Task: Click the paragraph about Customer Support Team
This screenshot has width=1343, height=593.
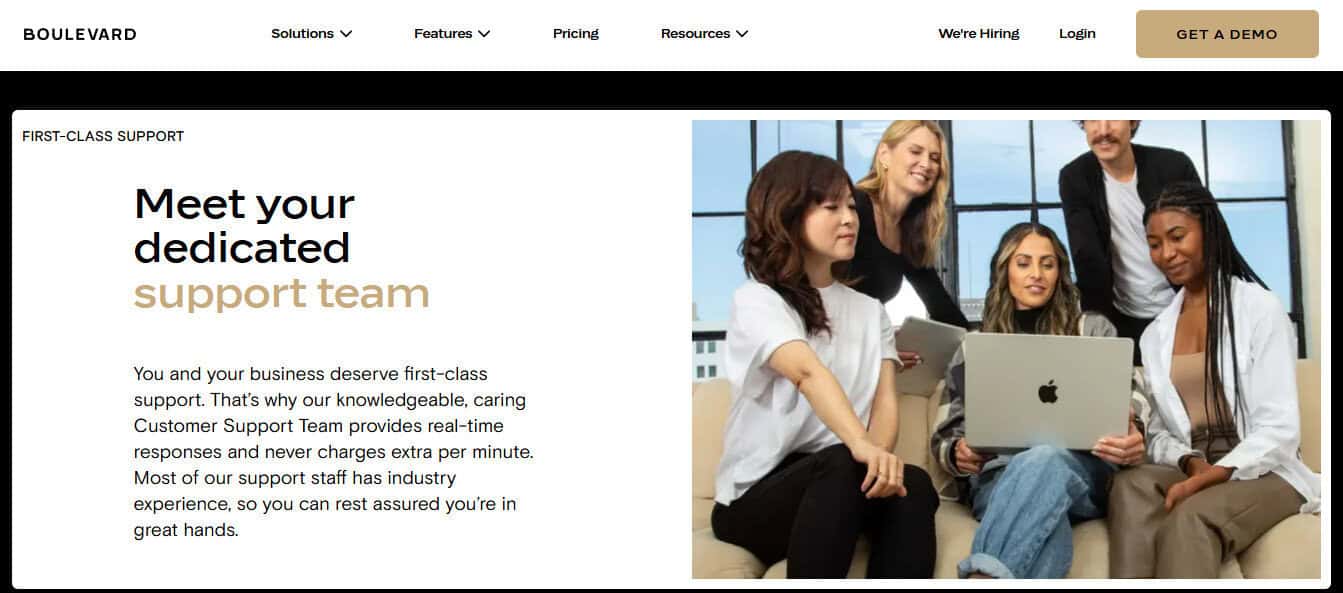Action: (x=334, y=452)
